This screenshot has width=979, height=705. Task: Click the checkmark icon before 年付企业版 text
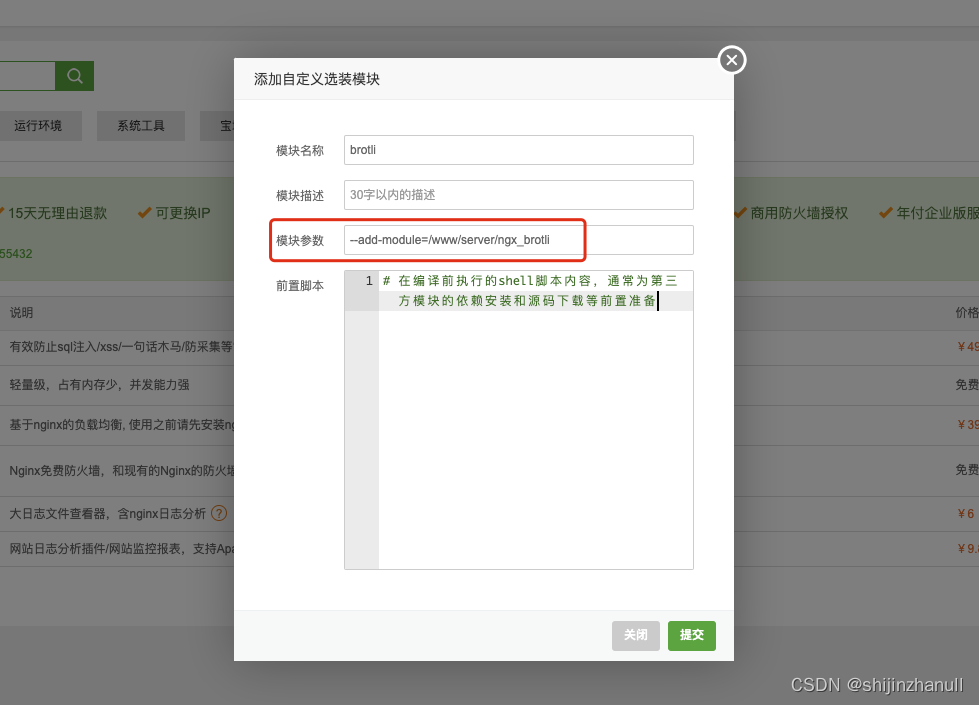[x=886, y=212]
